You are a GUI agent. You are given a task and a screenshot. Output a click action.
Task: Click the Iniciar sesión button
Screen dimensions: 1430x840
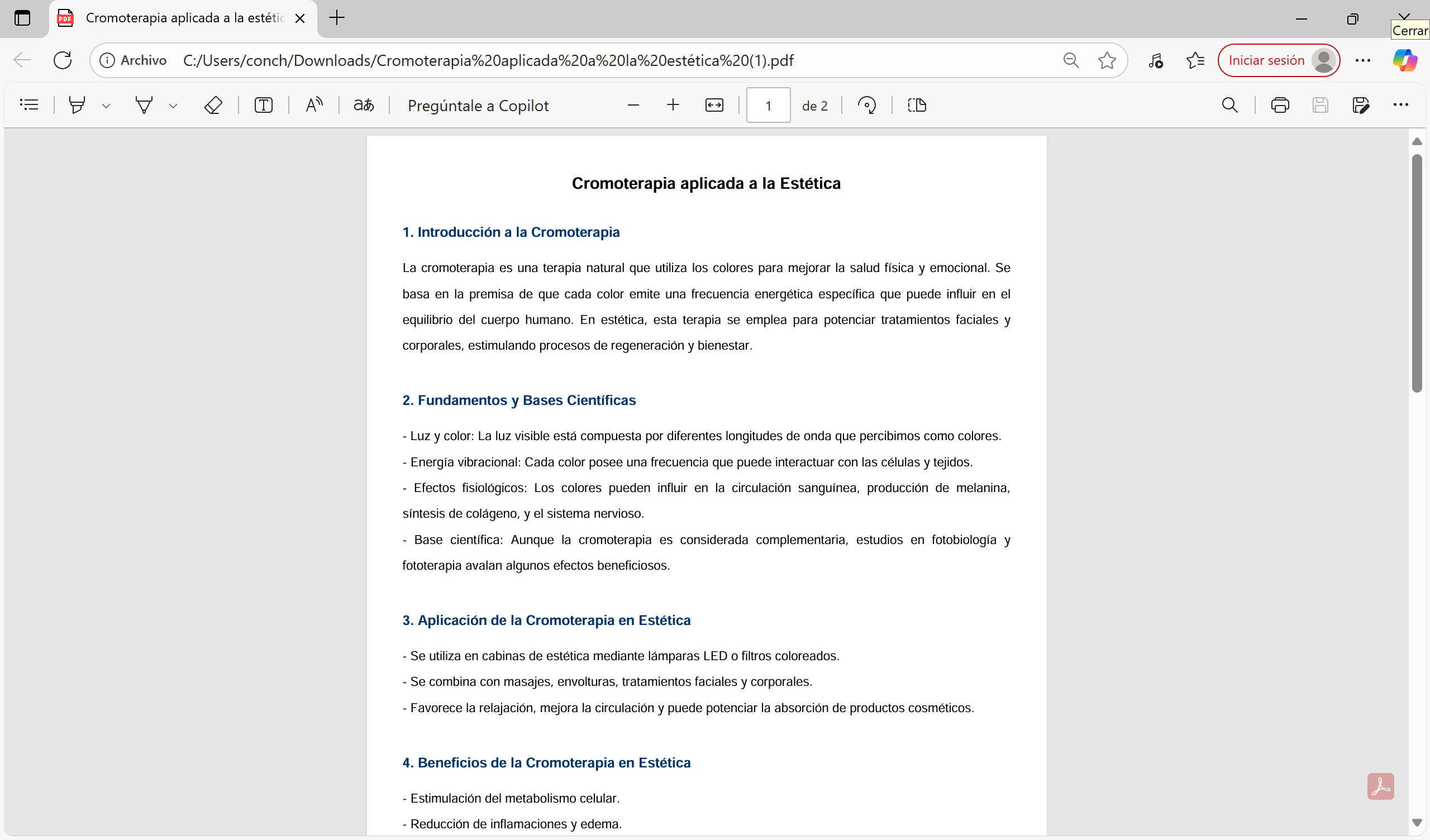pyautogui.click(x=1265, y=60)
